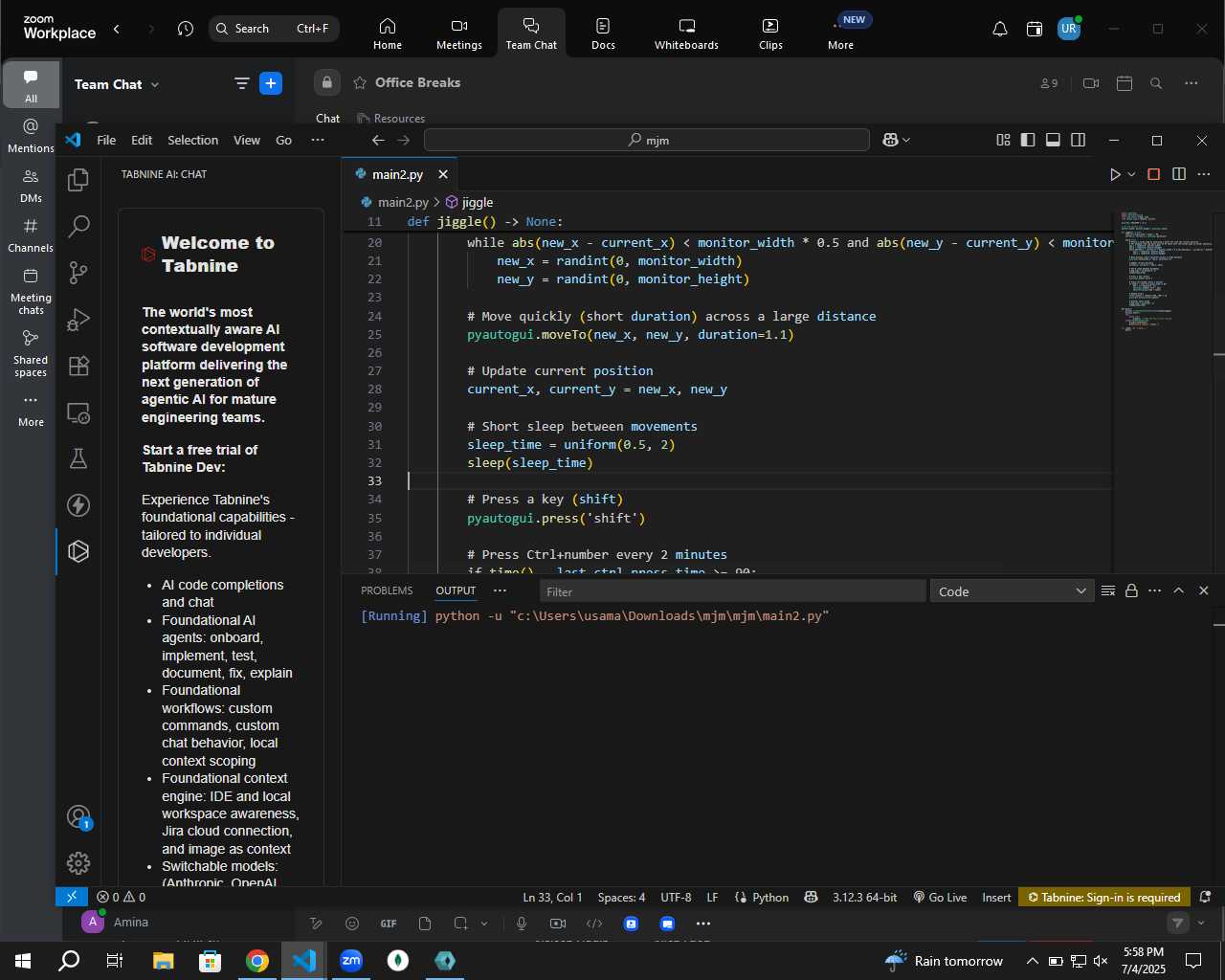This screenshot has width=1225, height=980.
Task: Click the VS Code notifications bell
Action: (x=1206, y=897)
